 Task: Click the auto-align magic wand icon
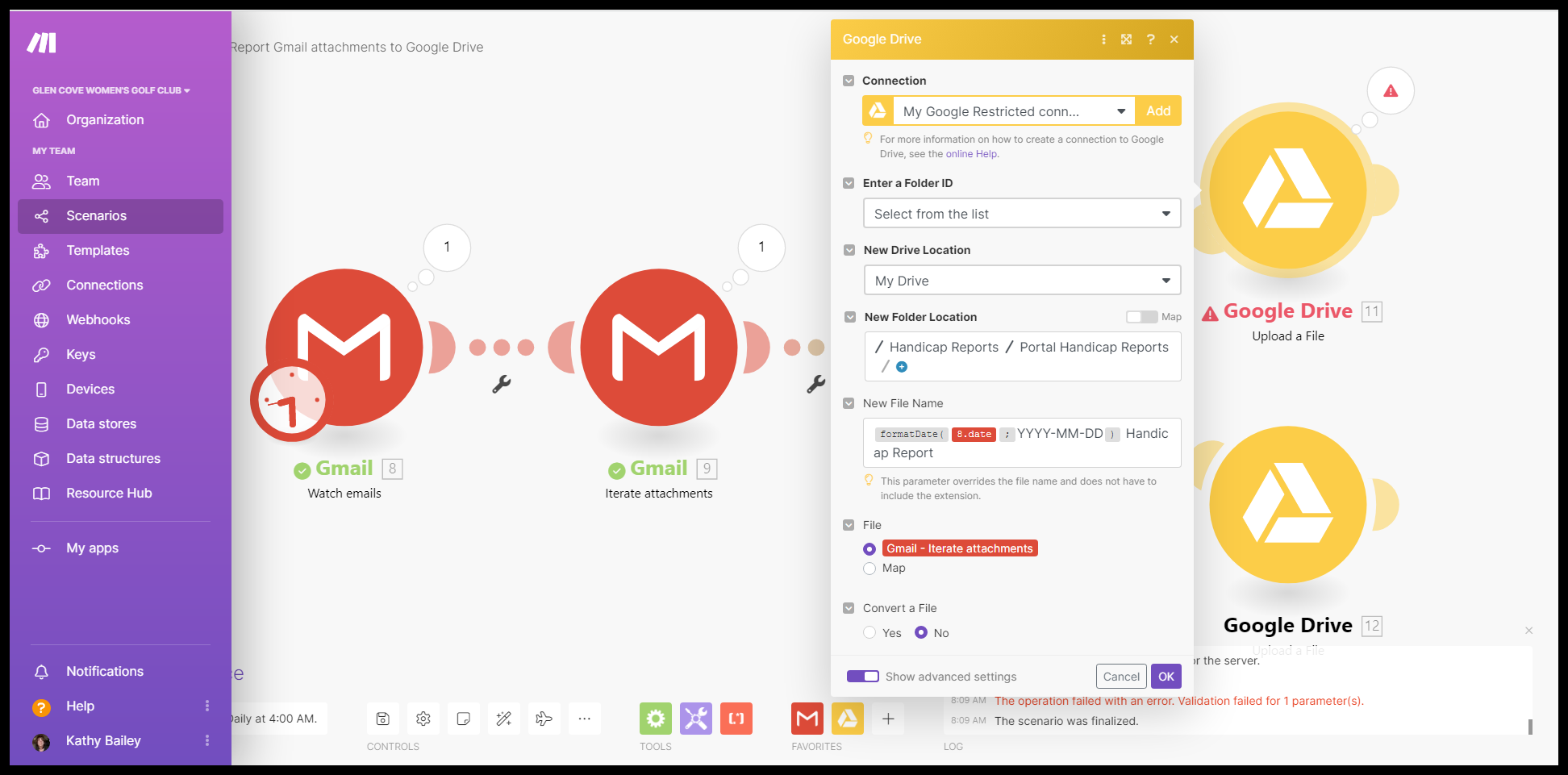(x=504, y=719)
